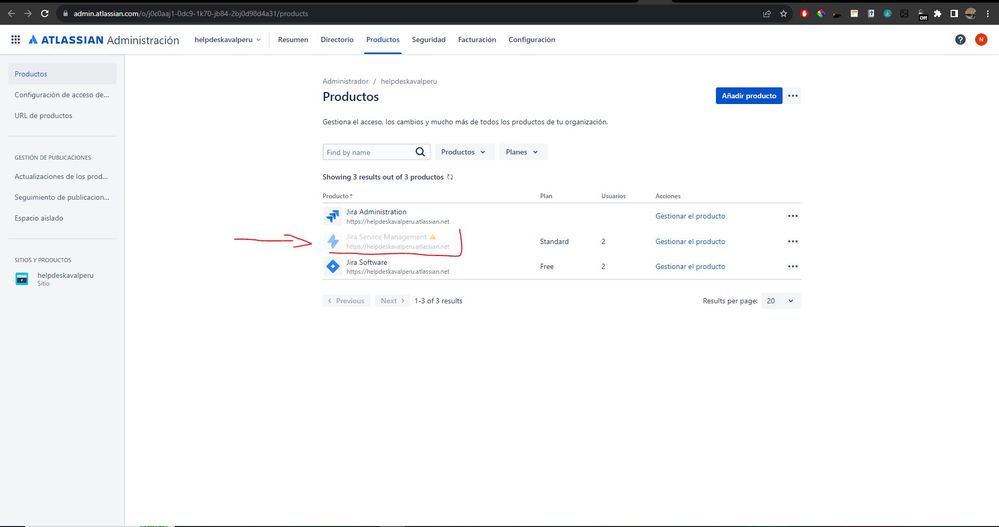The height and width of the screenshot is (527, 999).
Task: Sort by the Producto column header
Action: point(337,196)
